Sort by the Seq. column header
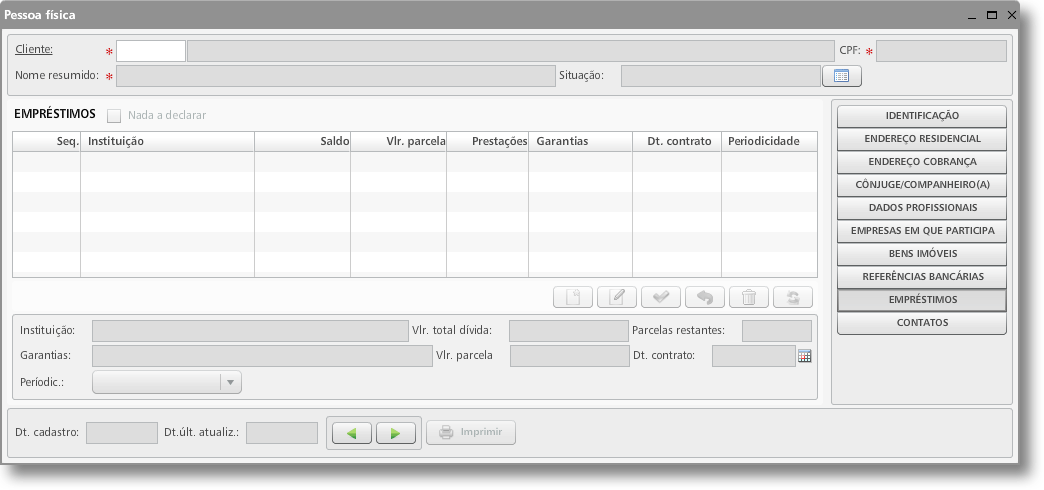1044x490 pixels. point(47,141)
